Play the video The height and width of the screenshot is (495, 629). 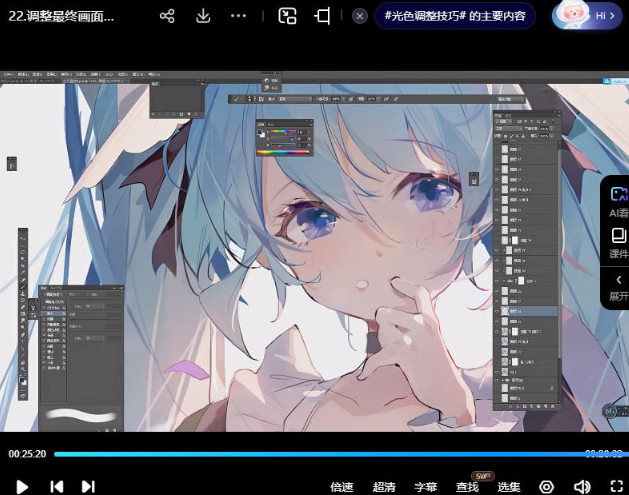pos(22,487)
